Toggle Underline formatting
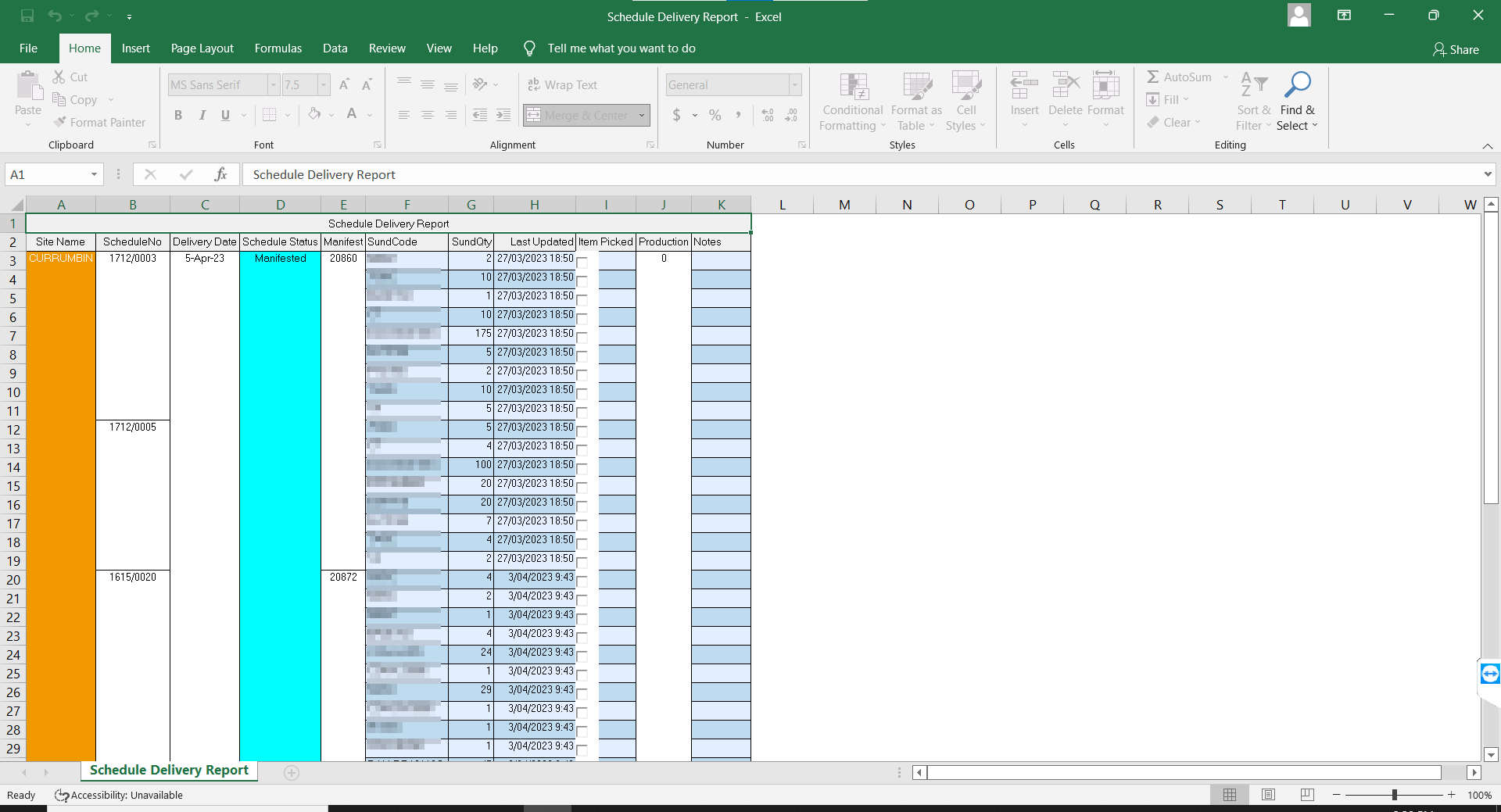 tap(225, 115)
